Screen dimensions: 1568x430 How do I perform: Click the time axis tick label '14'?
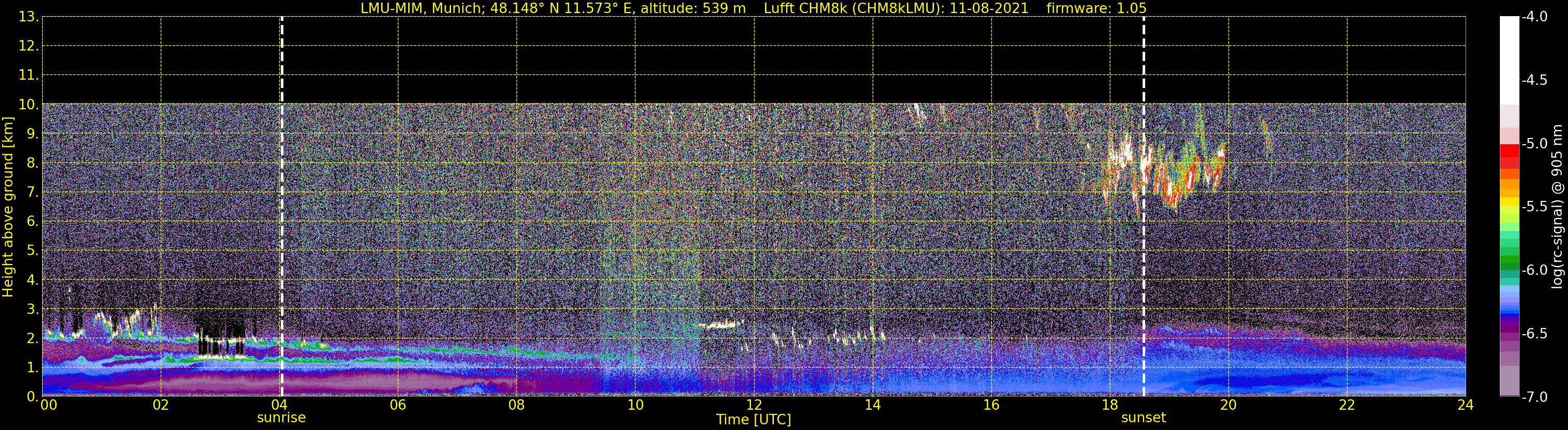coord(873,406)
